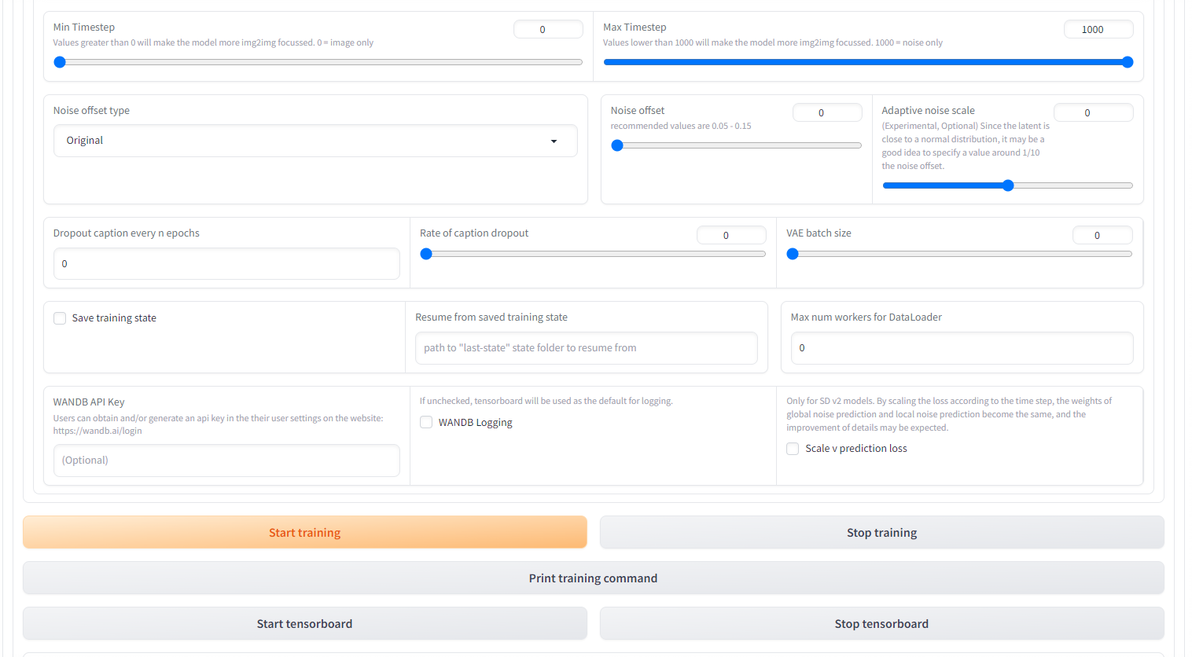Focus Max num workers for DataLoader input
The width and height of the screenshot is (1192, 657).
pyautogui.click(x=962, y=348)
